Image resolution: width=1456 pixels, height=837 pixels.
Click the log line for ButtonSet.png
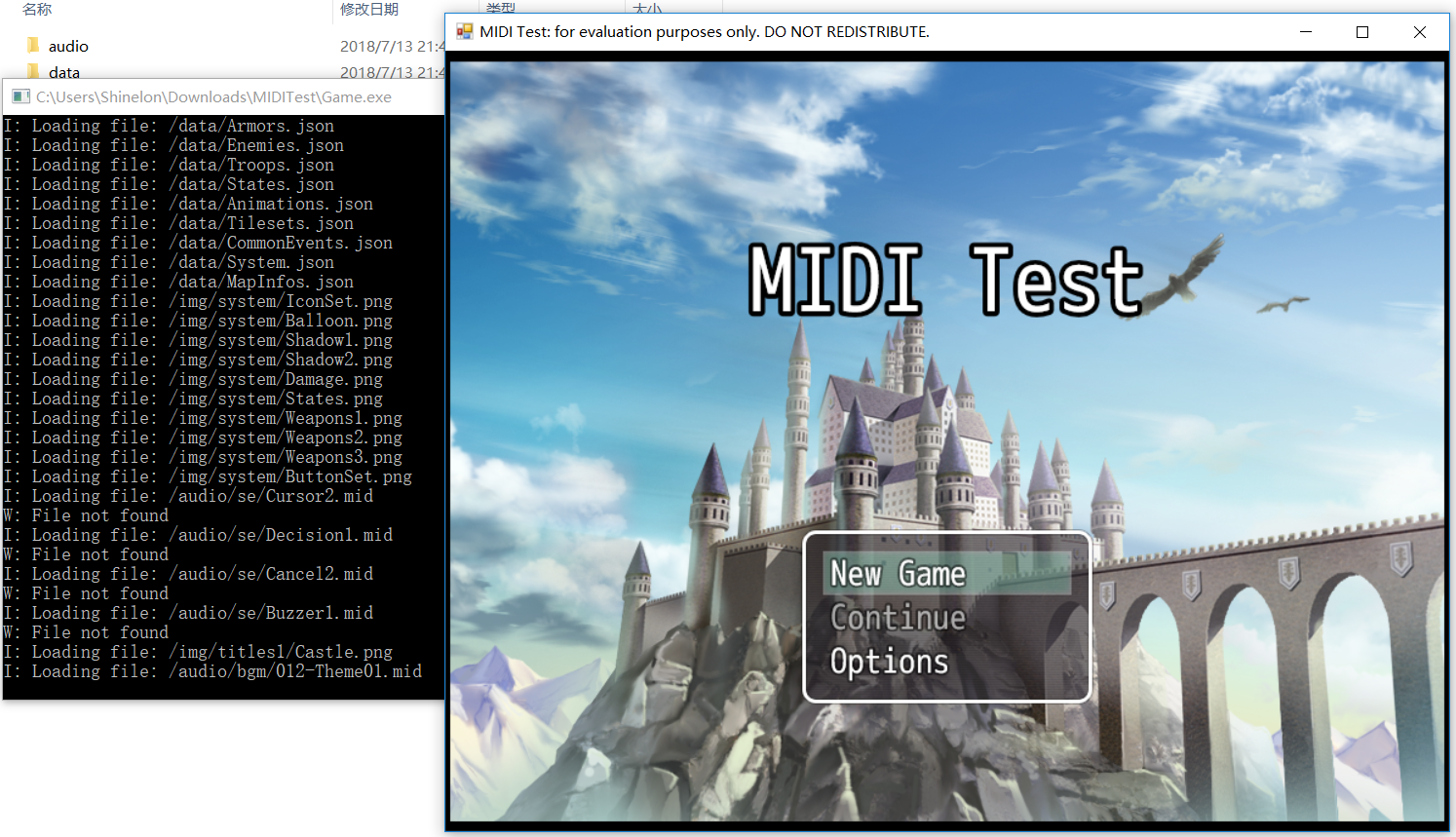click(208, 476)
